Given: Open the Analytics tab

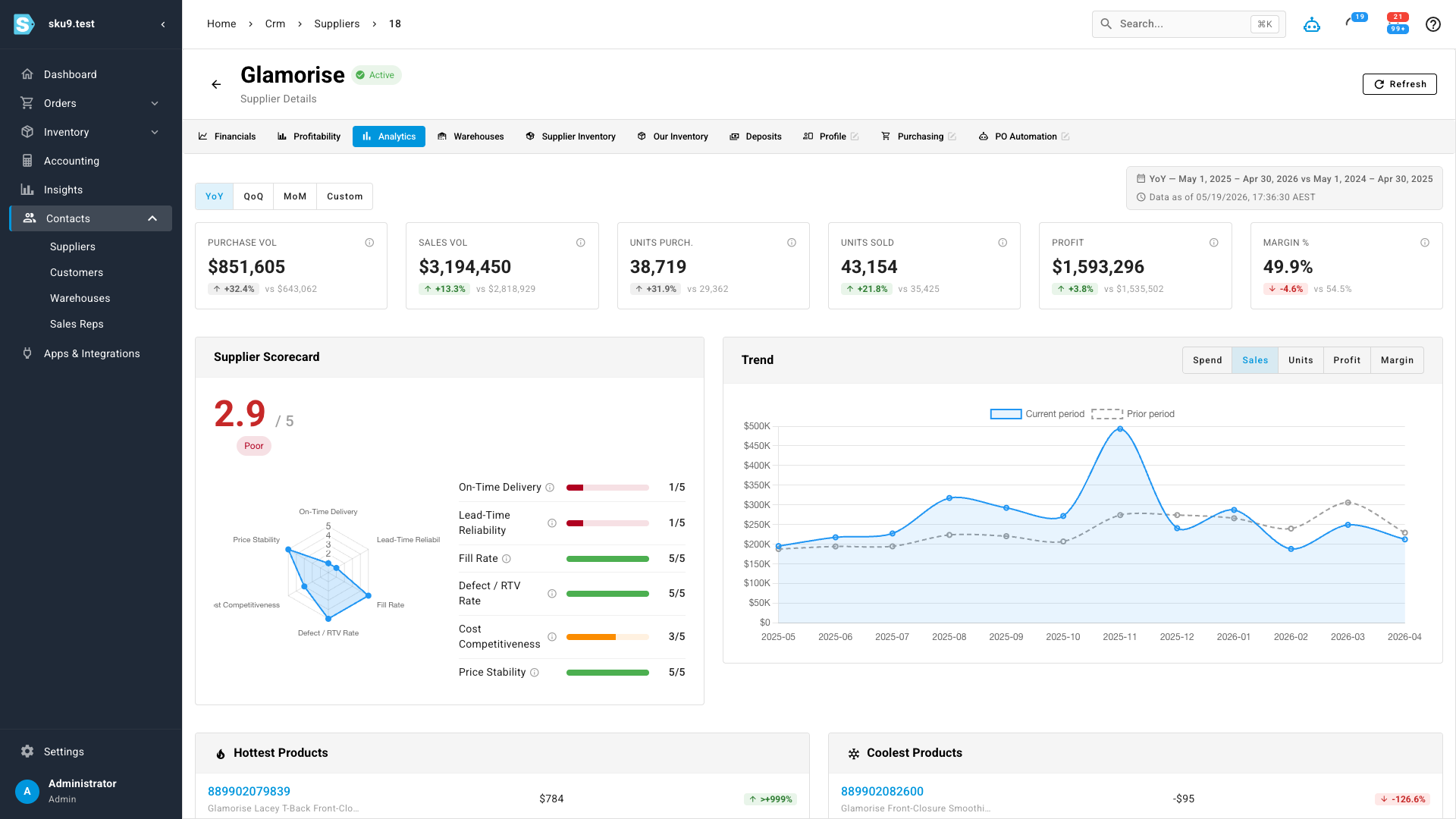Looking at the screenshot, I should [x=389, y=136].
